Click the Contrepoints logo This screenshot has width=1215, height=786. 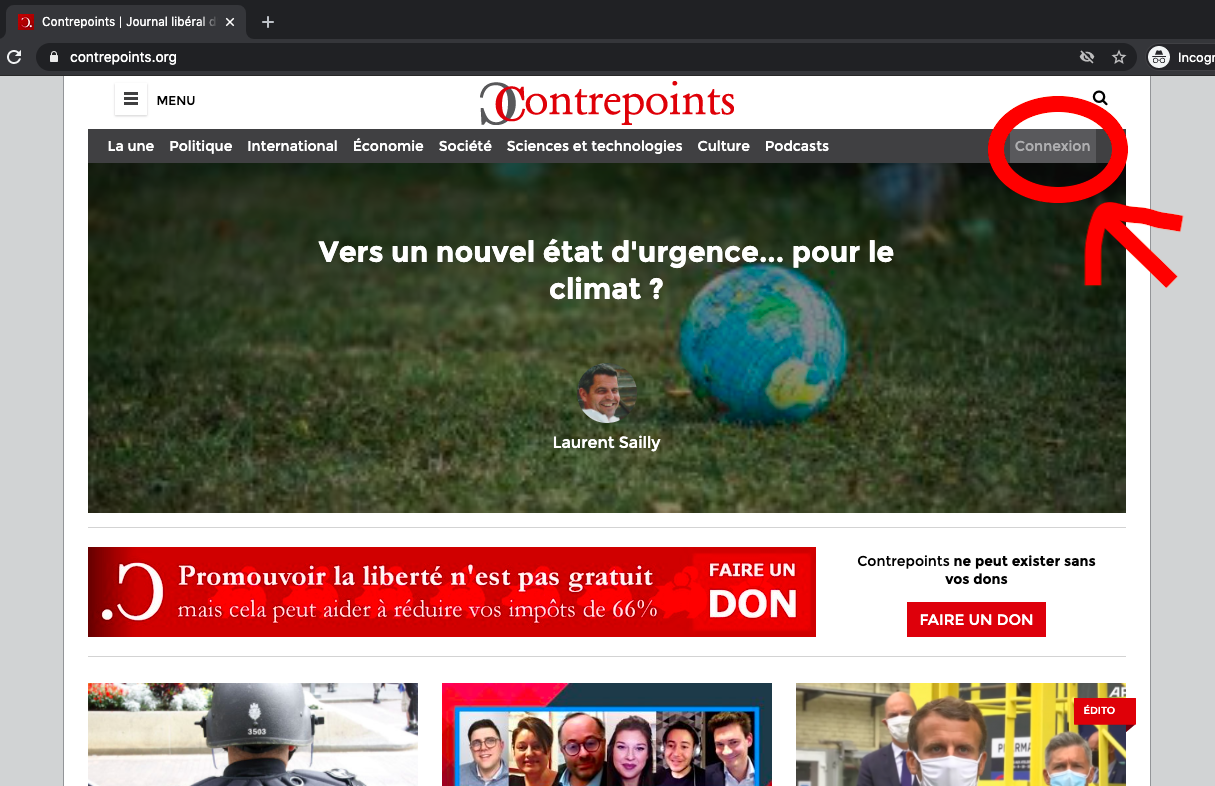pyautogui.click(x=607, y=102)
